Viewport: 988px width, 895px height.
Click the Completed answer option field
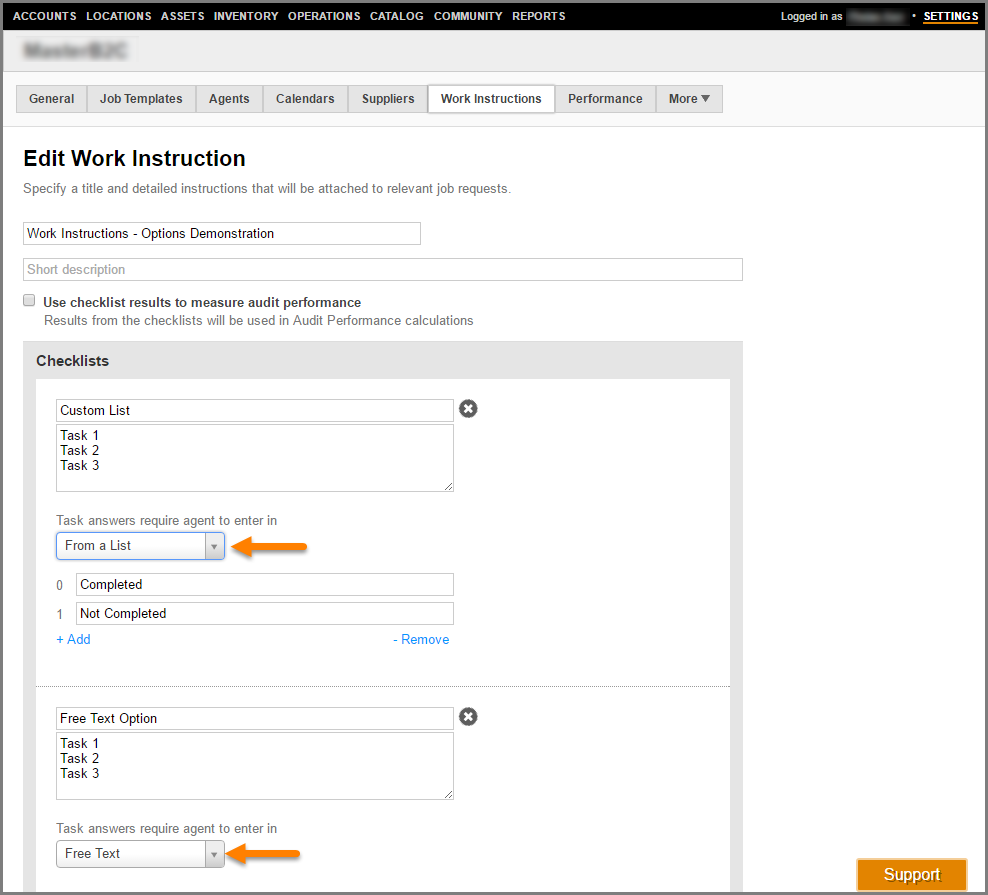(x=264, y=585)
